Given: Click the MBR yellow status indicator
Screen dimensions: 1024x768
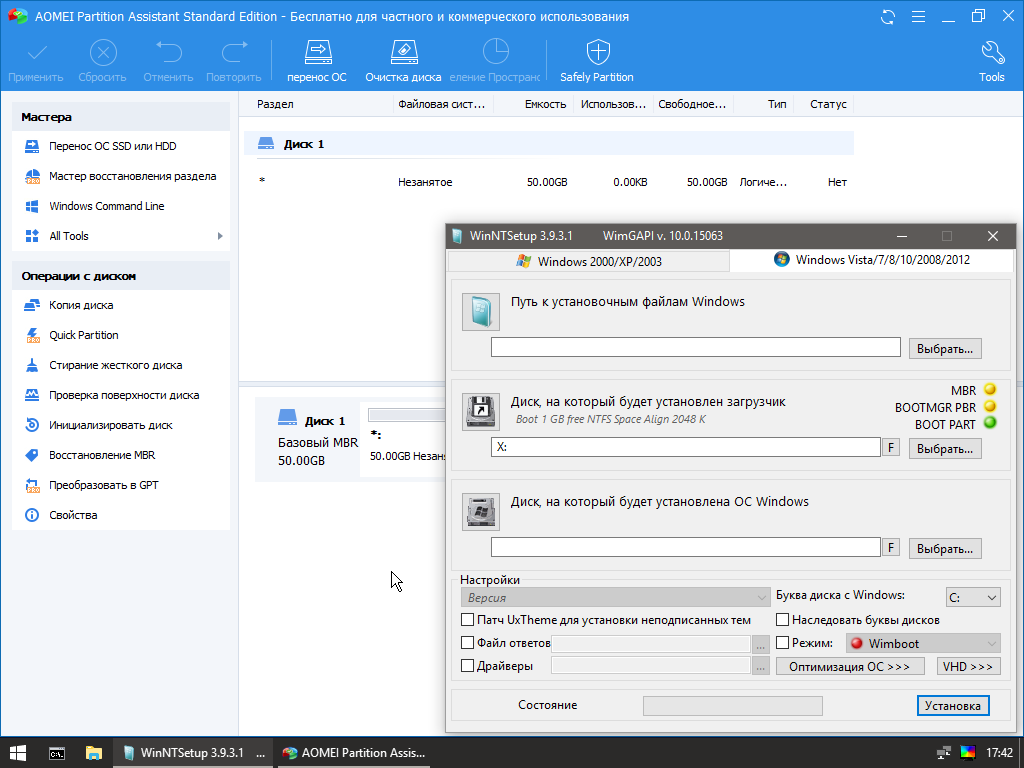Looking at the screenshot, I should 990,390.
